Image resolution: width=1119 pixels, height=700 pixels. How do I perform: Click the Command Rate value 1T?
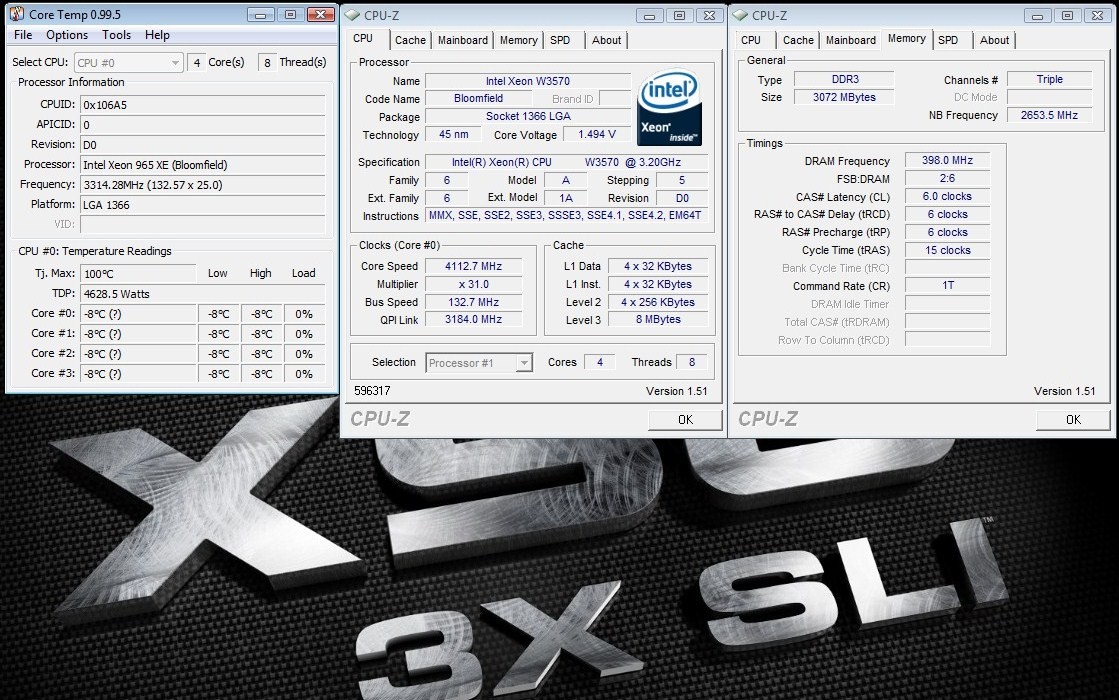point(947,285)
